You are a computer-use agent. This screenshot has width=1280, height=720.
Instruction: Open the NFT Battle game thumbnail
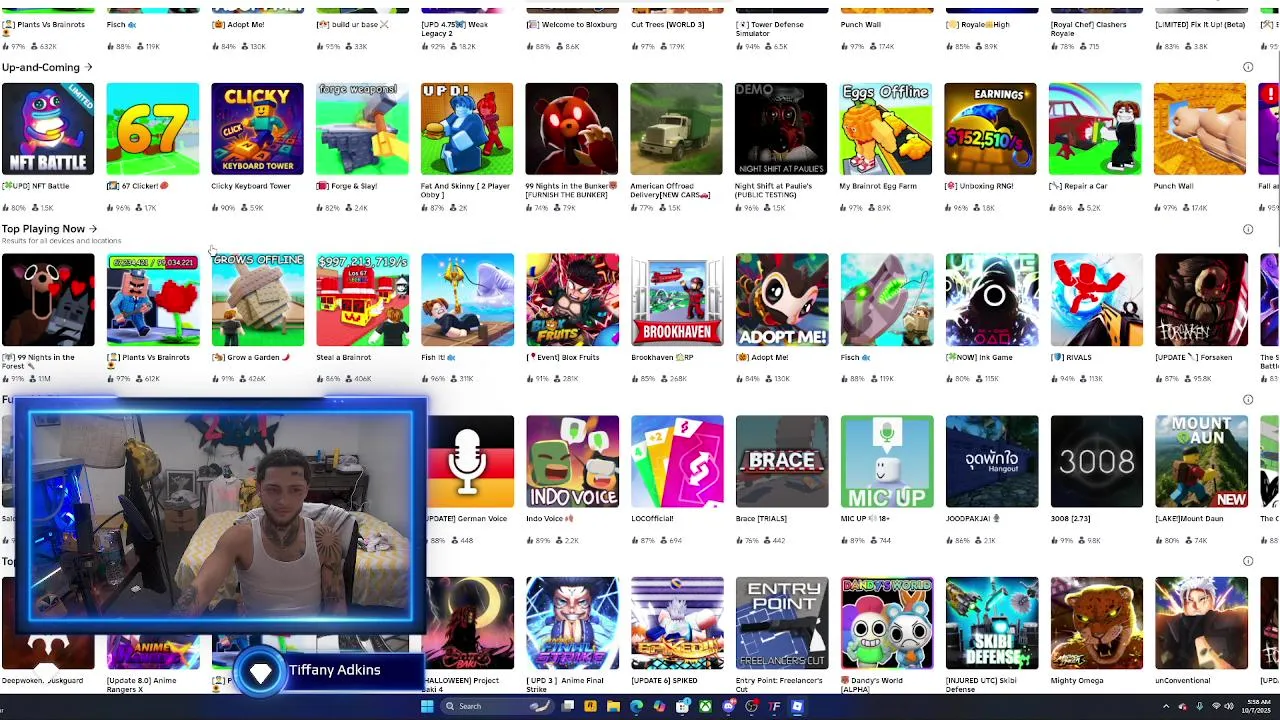(x=48, y=129)
